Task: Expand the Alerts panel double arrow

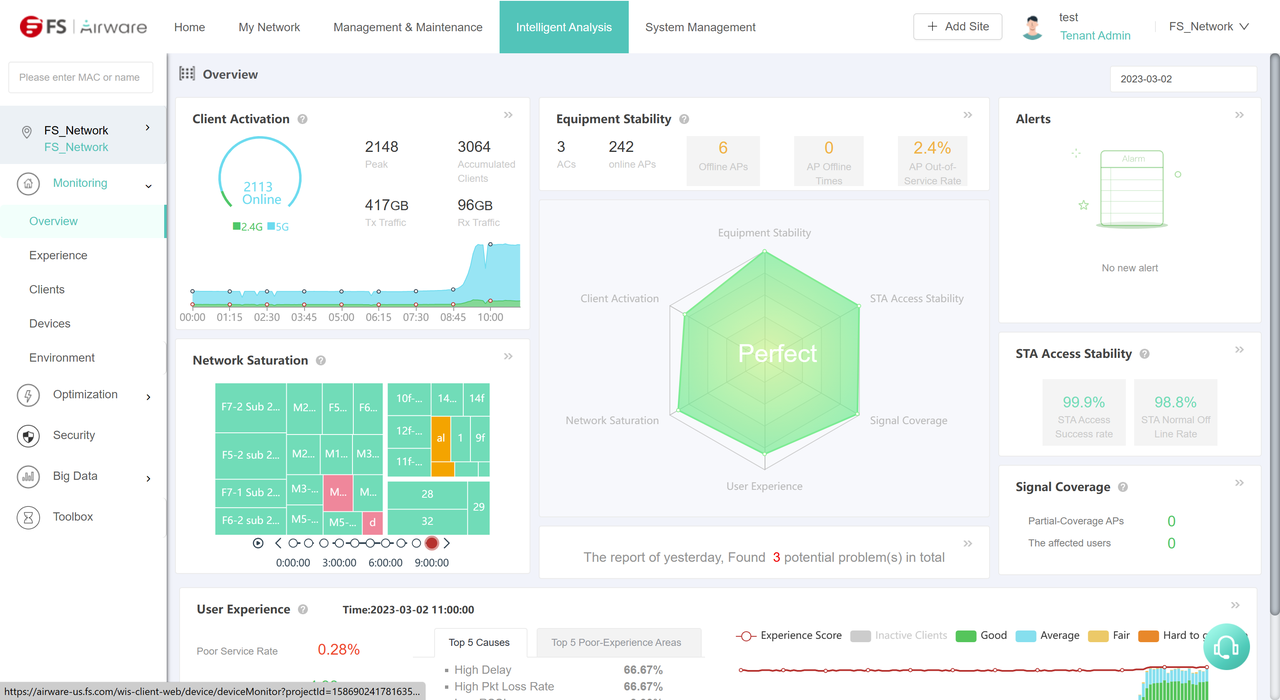Action: pyautogui.click(x=1239, y=116)
